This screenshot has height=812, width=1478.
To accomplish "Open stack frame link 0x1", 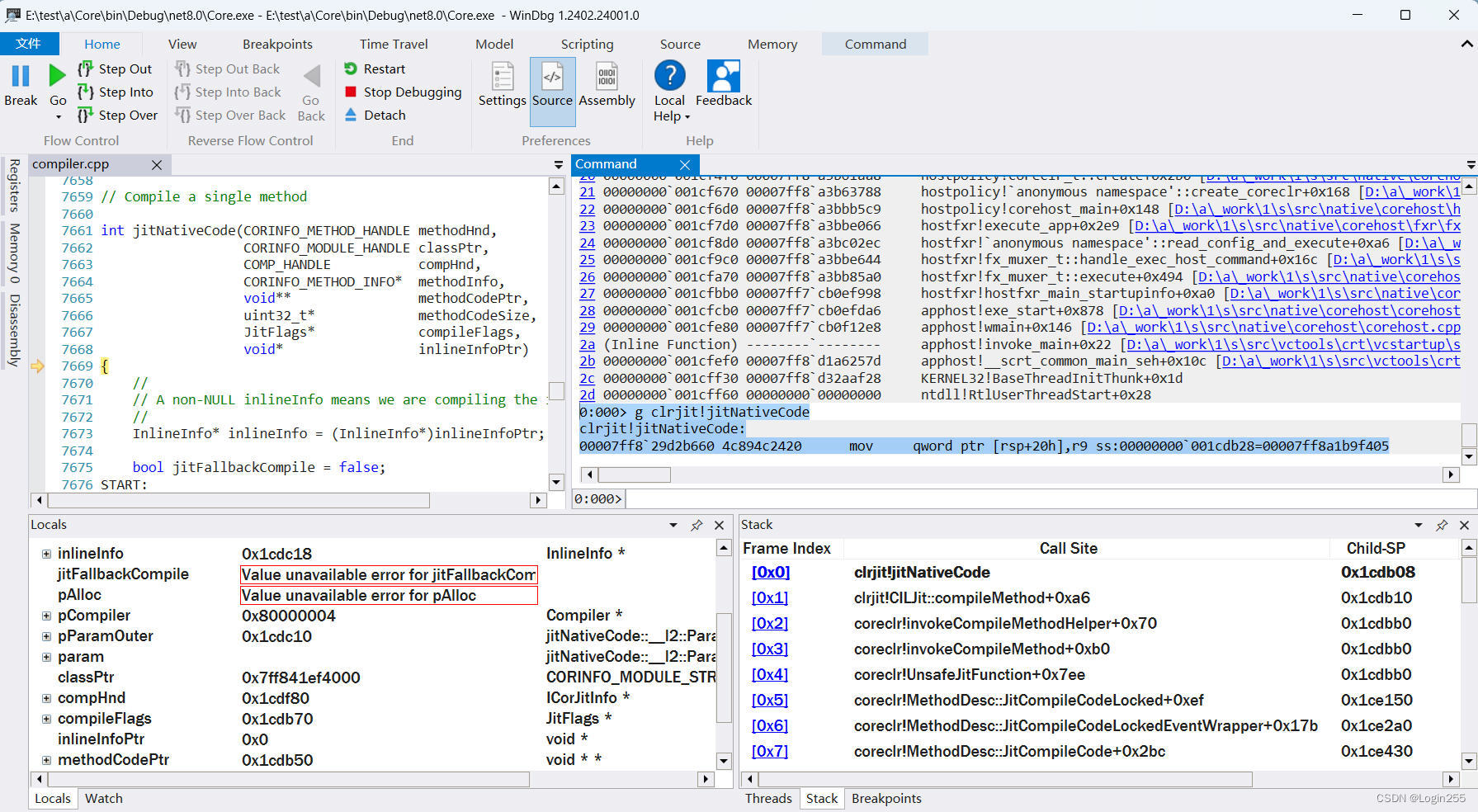I will pyautogui.click(x=769, y=597).
